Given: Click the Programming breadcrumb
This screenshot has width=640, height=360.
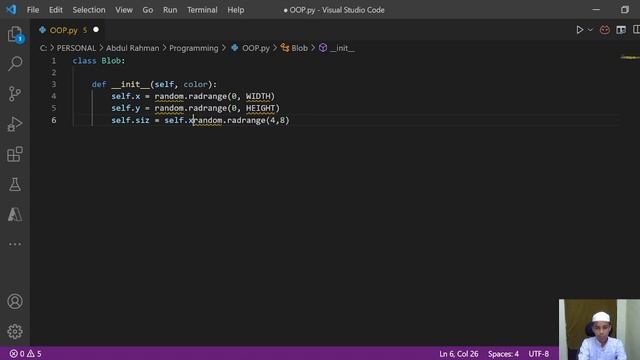Looking at the screenshot, I should (194, 48).
